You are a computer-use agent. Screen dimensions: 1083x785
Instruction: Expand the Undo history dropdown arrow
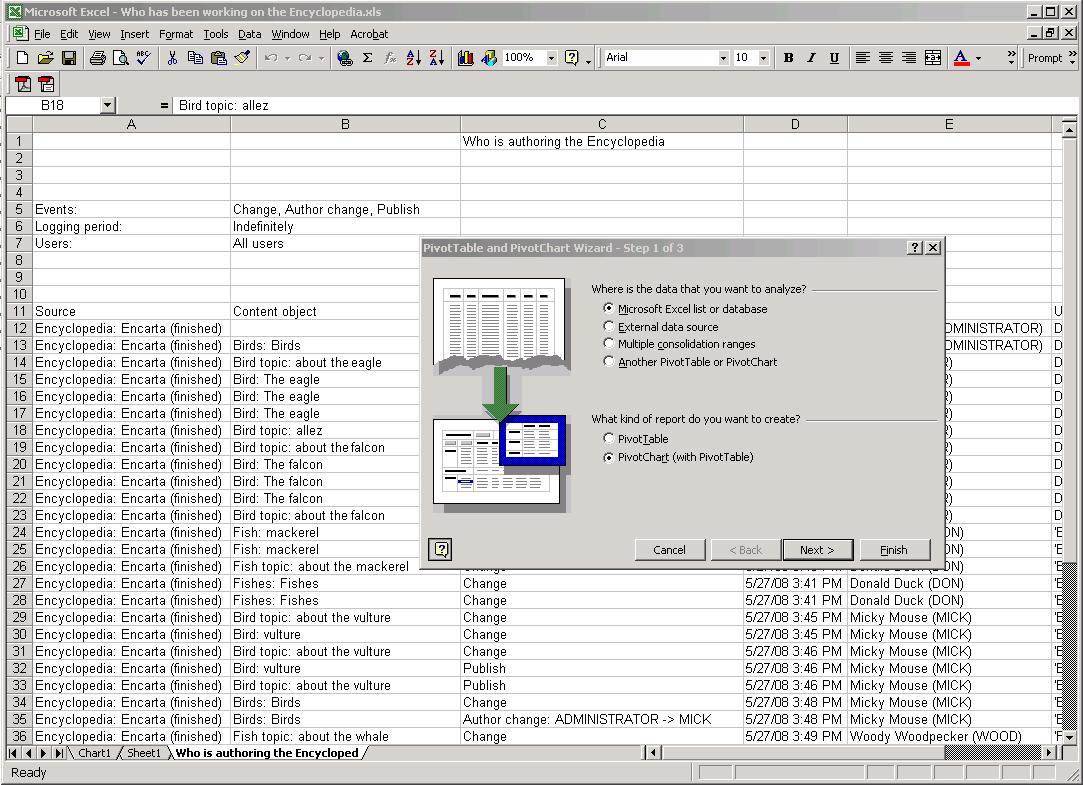point(287,58)
